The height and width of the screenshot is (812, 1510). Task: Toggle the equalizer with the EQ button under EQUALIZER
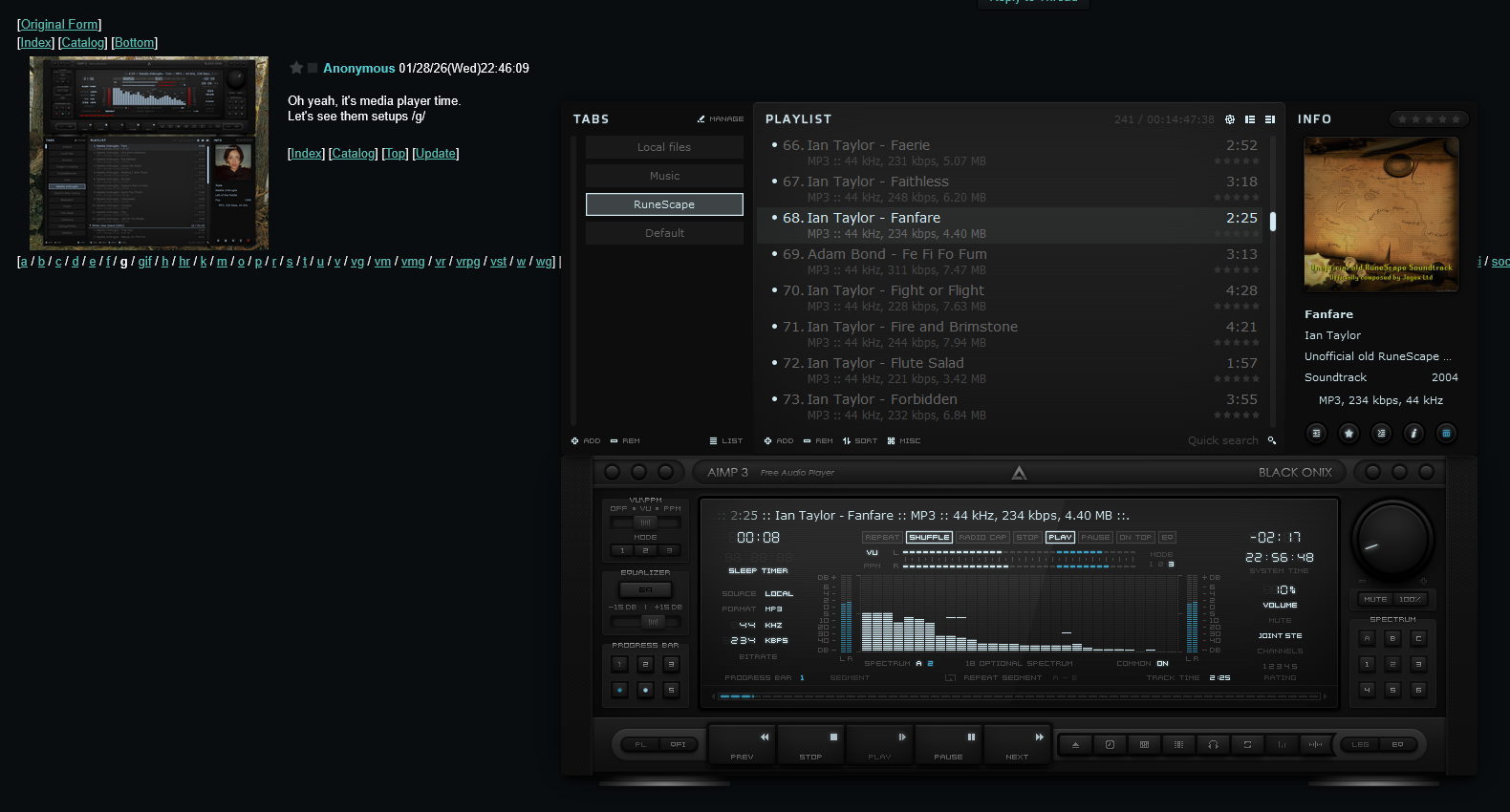click(x=645, y=589)
